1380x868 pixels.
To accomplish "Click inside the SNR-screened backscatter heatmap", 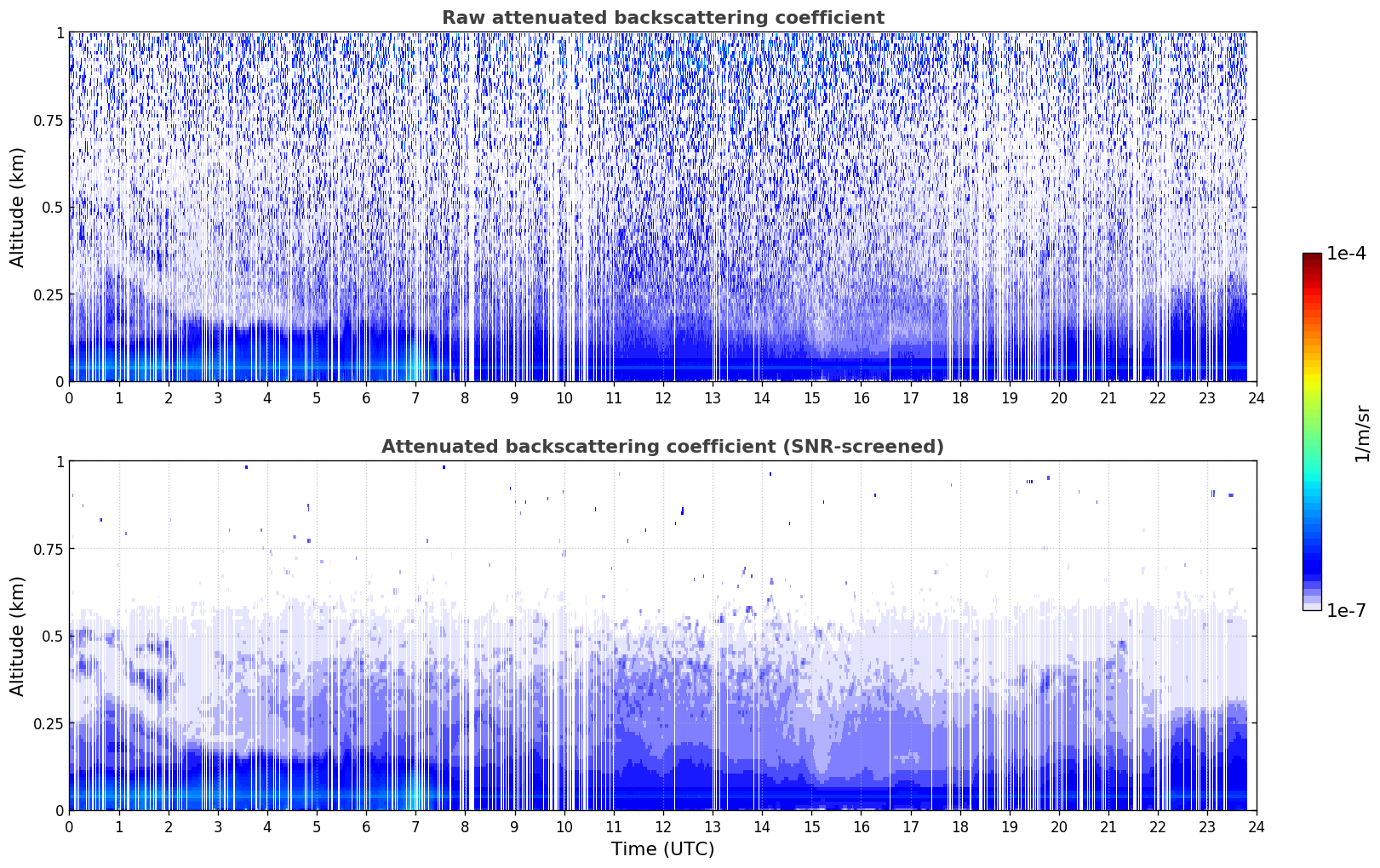I will [x=662, y=636].
